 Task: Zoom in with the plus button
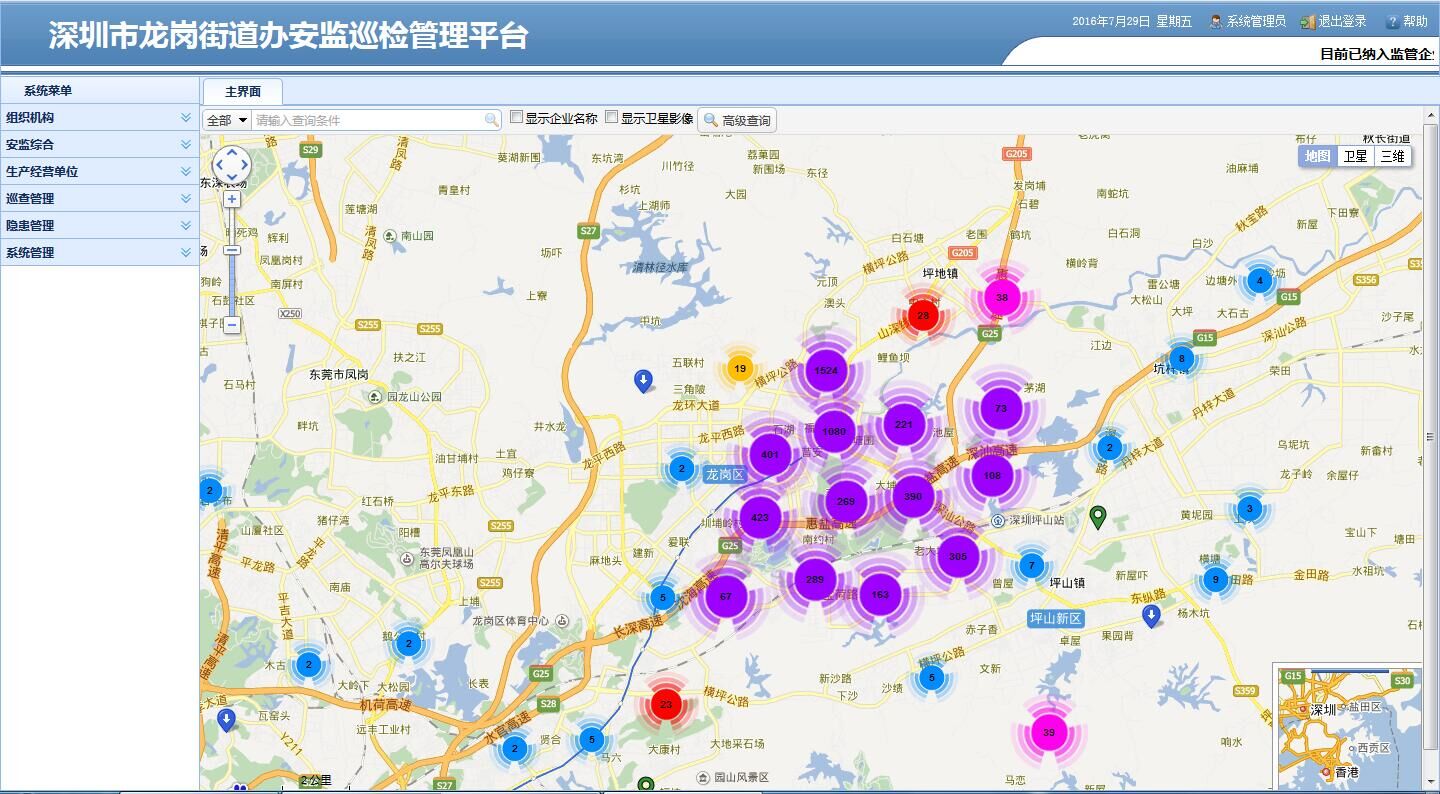coord(232,199)
